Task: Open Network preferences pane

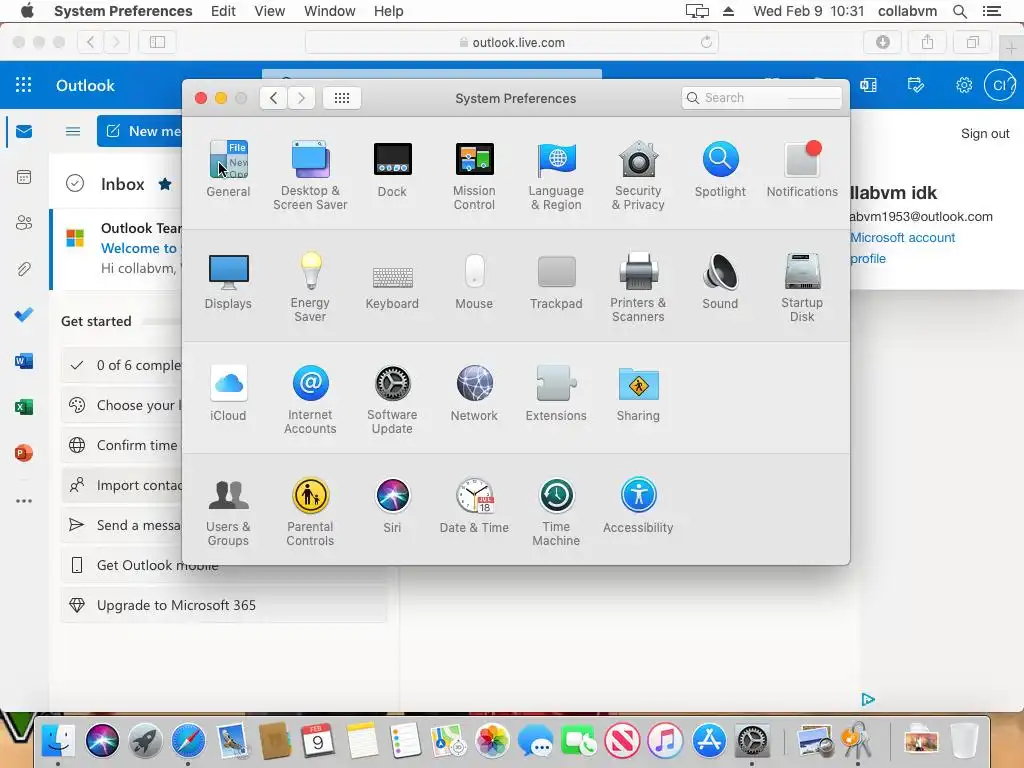Action: pyautogui.click(x=474, y=393)
